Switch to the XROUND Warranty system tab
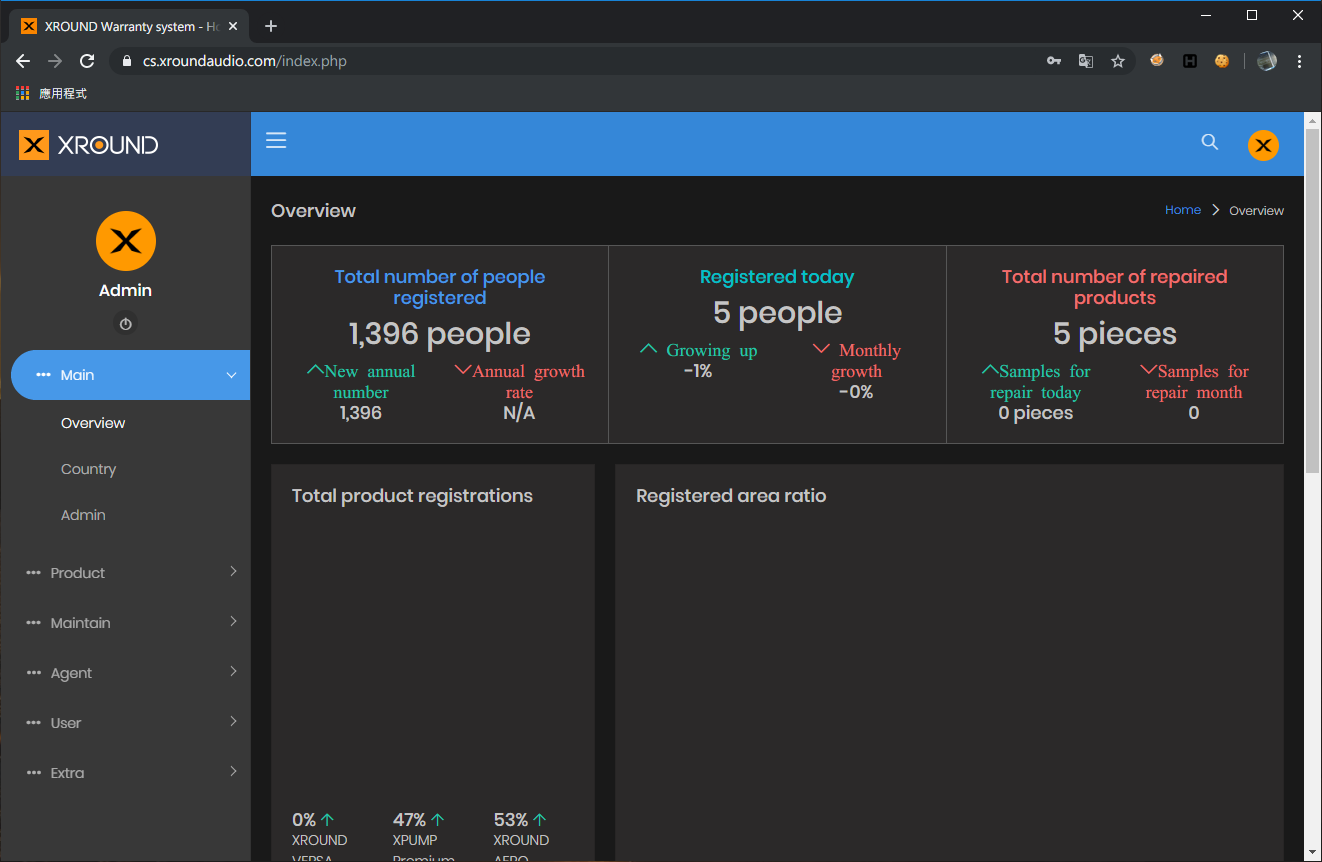The width and height of the screenshot is (1322, 862). coord(131,26)
